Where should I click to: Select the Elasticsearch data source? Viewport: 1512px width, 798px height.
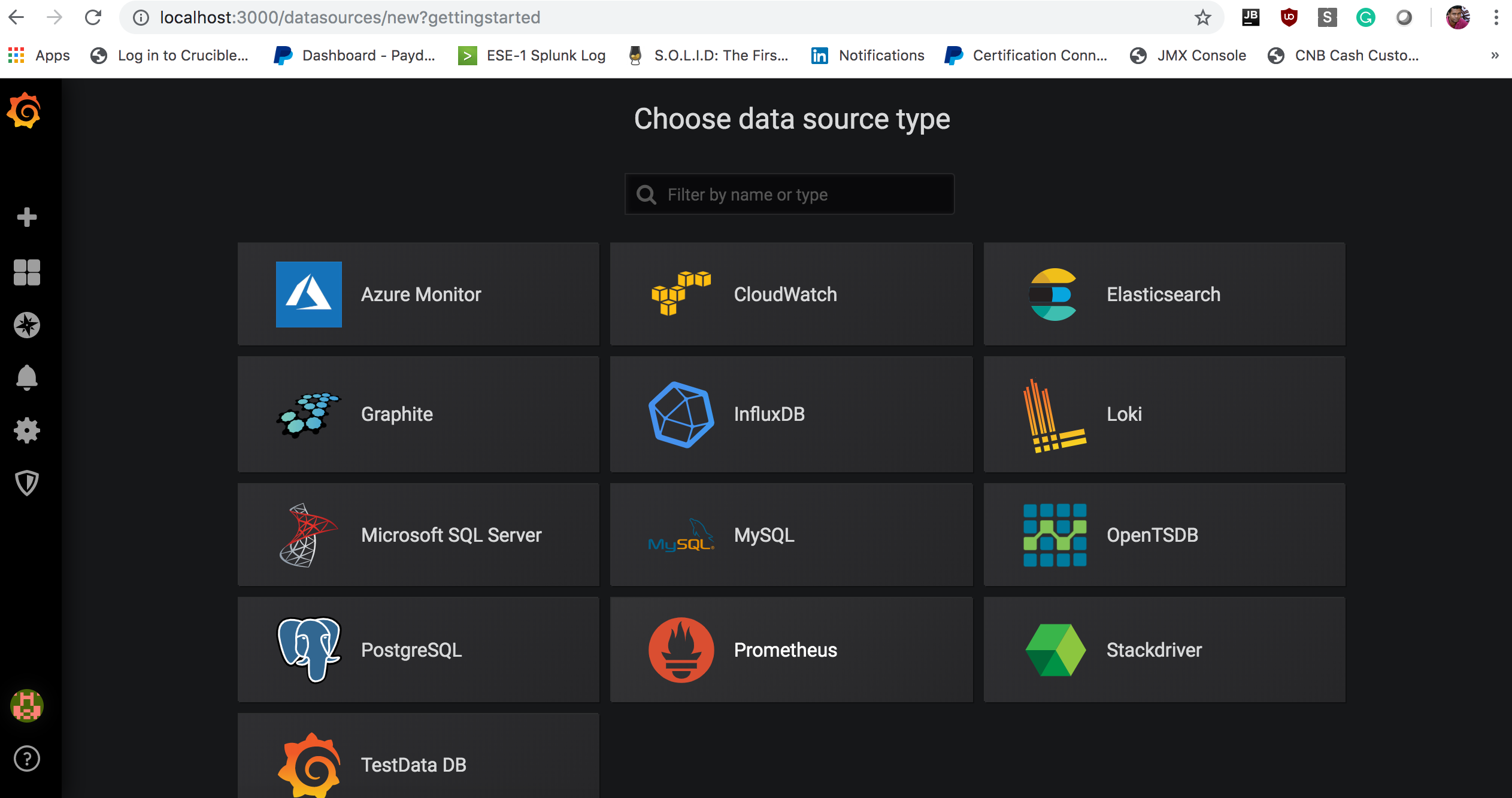pos(1163,294)
